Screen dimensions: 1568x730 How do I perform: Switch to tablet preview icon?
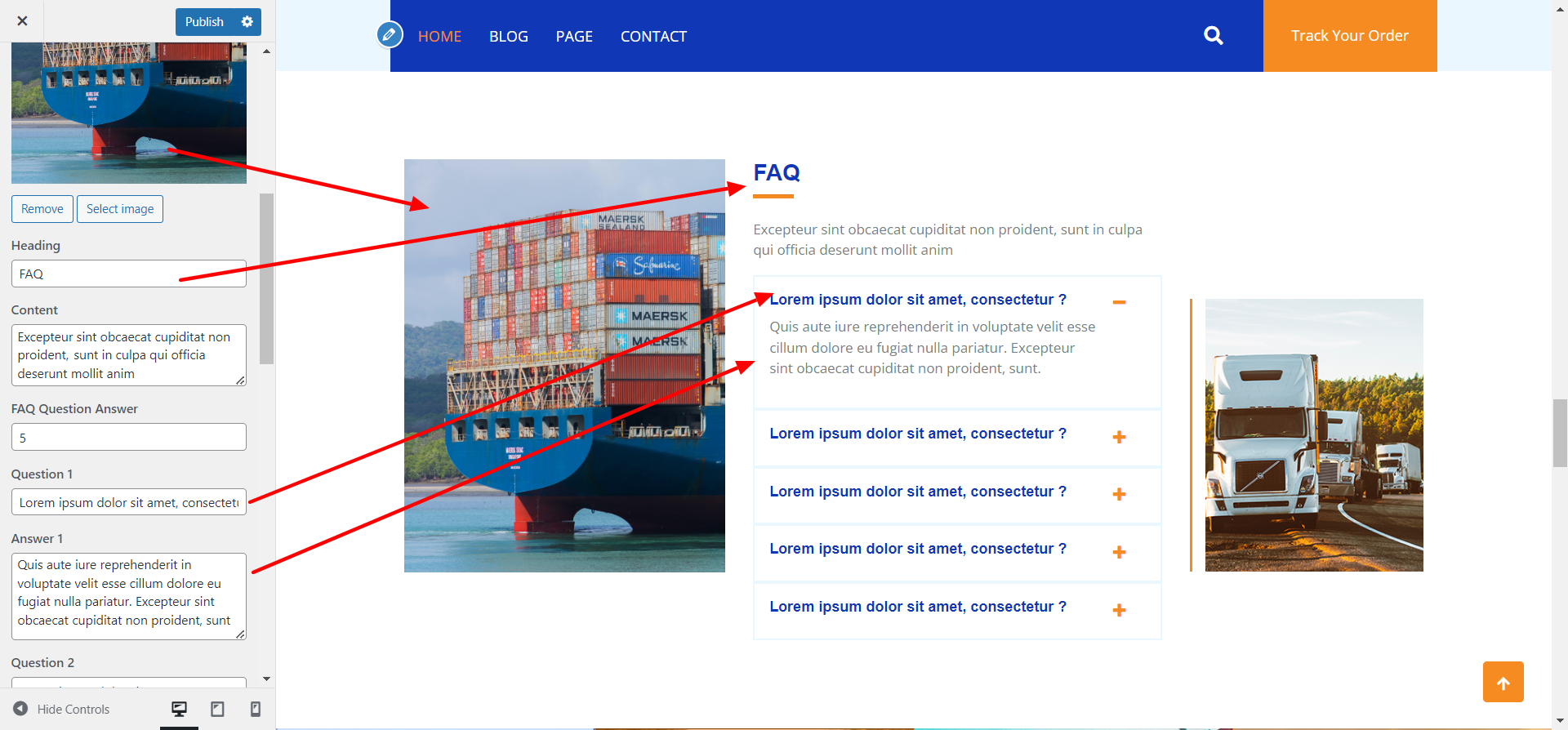[217, 709]
